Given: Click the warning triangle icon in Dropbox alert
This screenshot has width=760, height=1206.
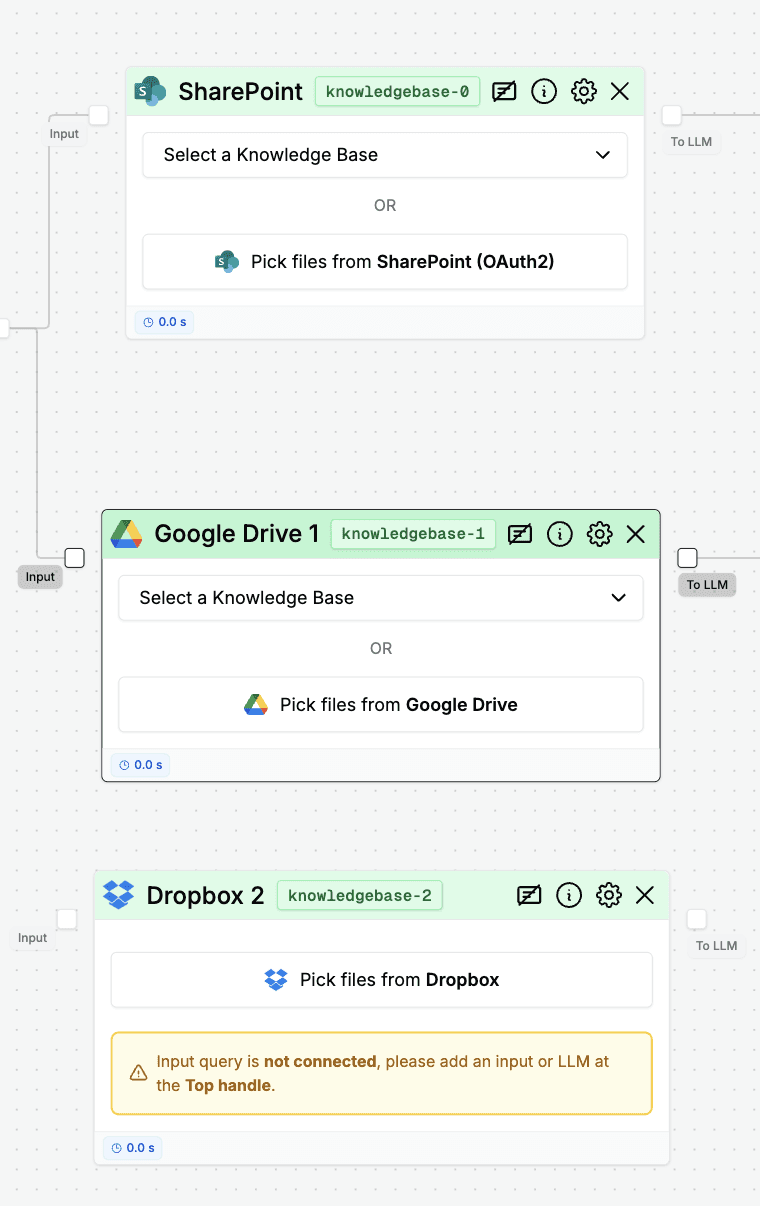Looking at the screenshot, I should [x=139, y=1073].
